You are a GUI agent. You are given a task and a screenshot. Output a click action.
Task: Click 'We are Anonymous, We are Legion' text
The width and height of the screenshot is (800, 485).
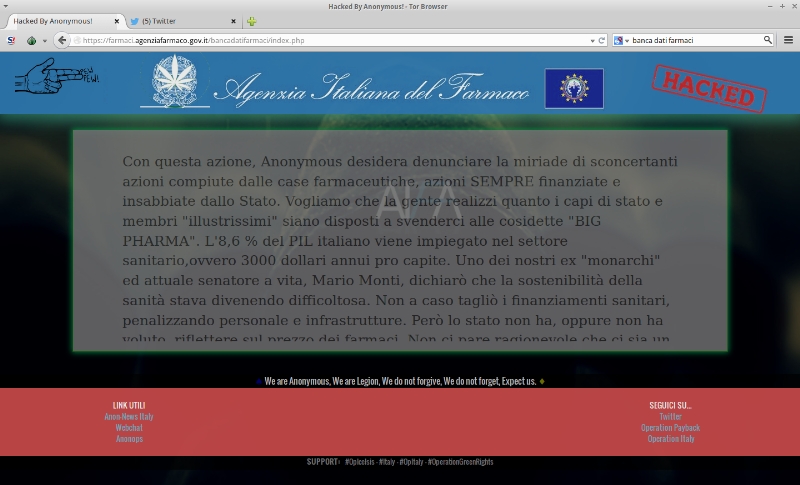click(x=400, y=381)
